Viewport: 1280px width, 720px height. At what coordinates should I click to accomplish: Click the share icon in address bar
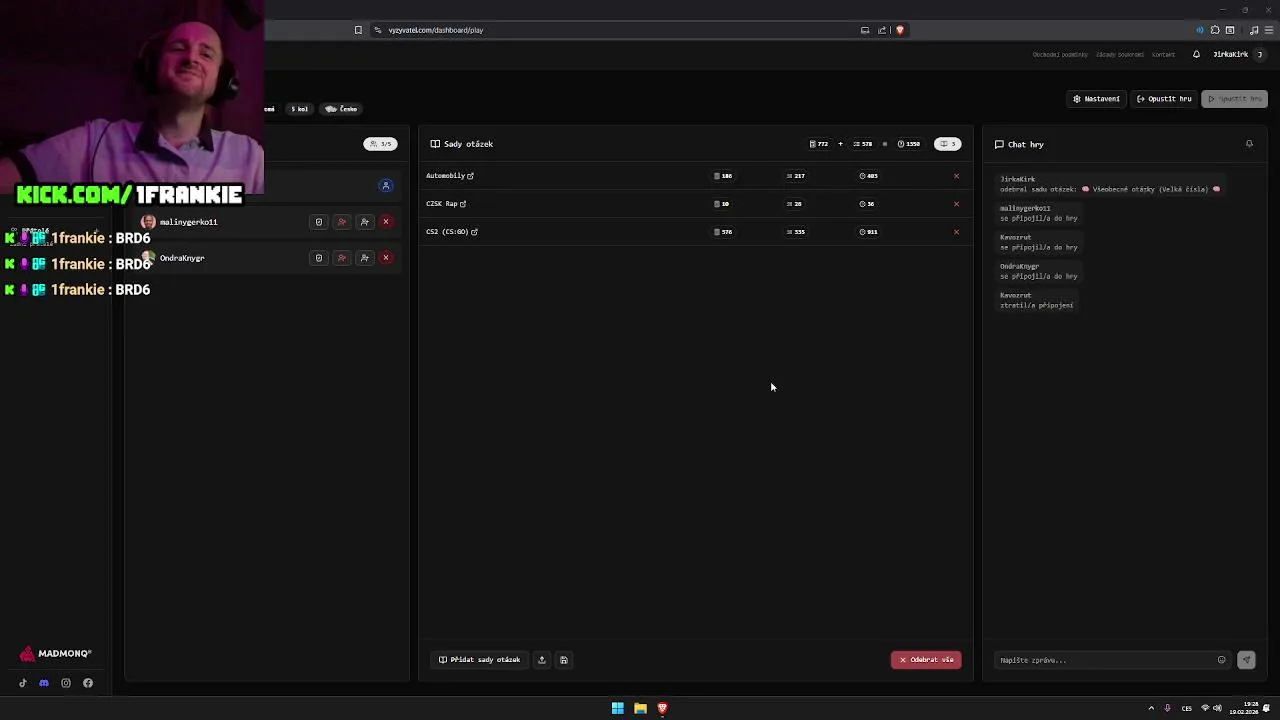882,30
